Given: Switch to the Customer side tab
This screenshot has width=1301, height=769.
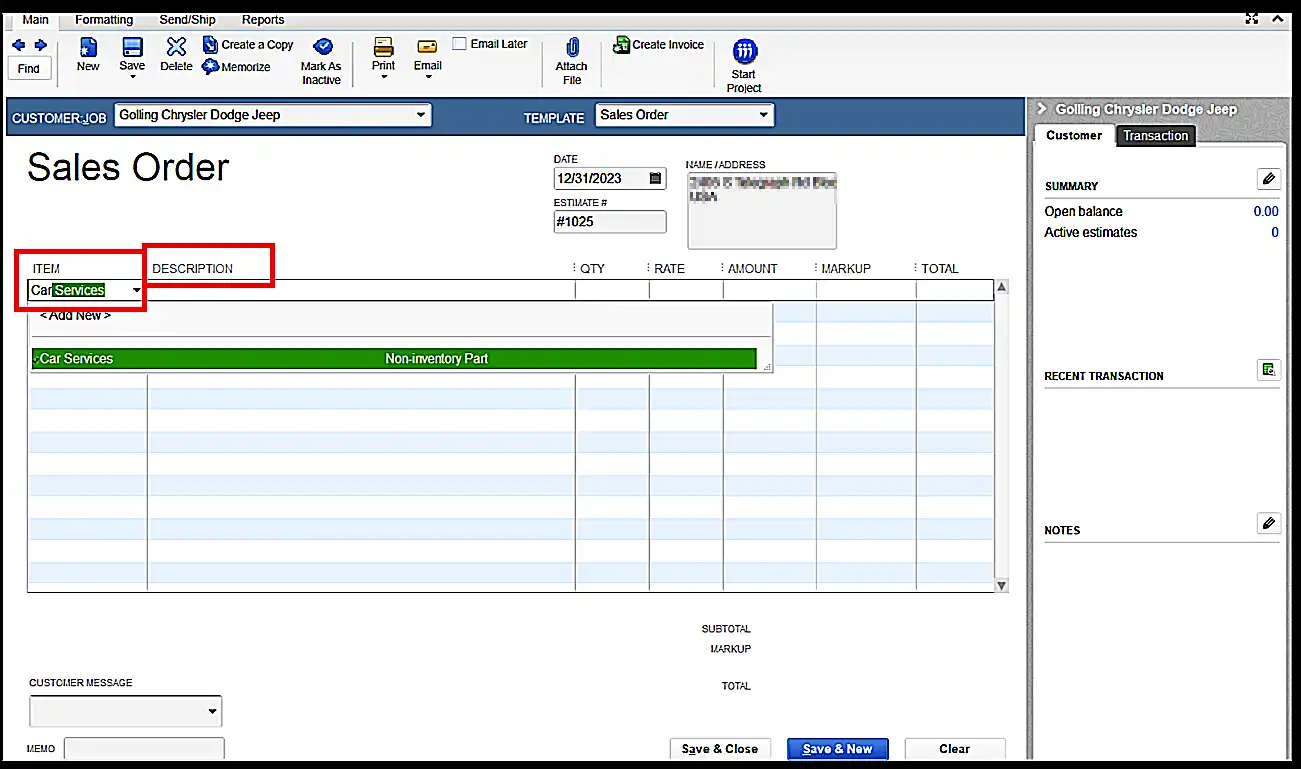Looking at the screenshot, I should [x=1074, y=136].
